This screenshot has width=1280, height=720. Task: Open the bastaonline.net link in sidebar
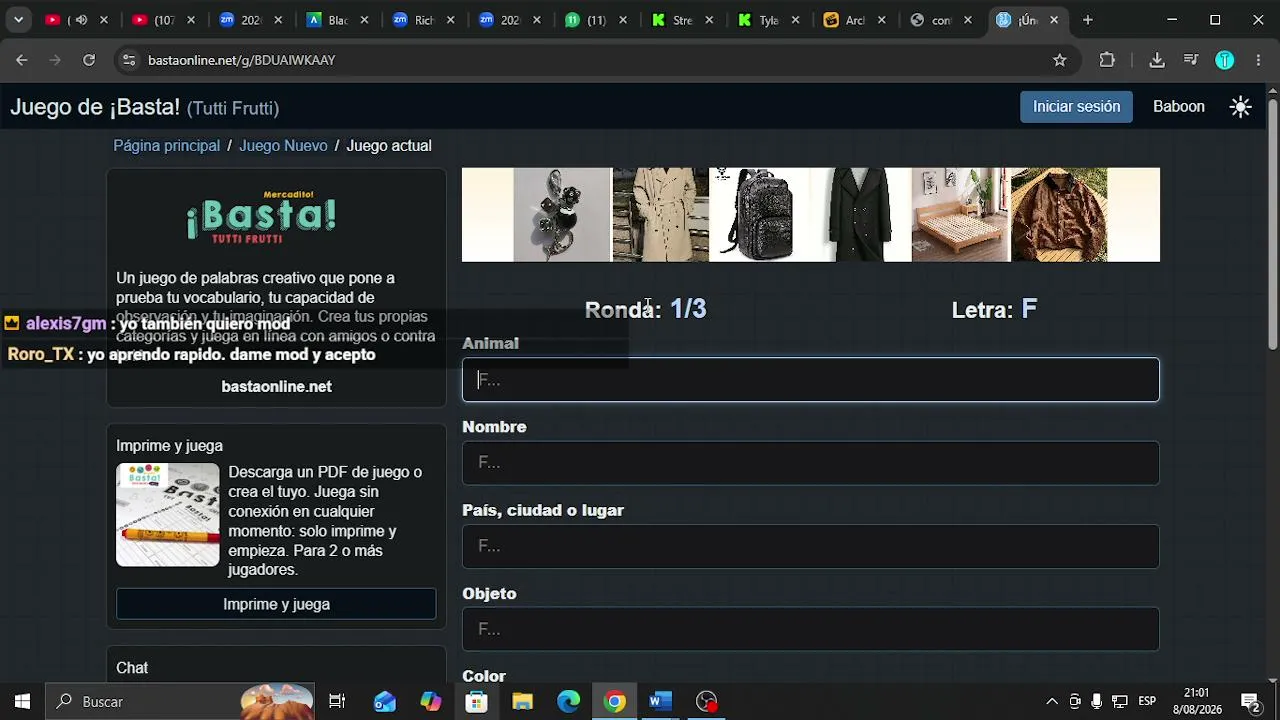(x=276, y=386)
